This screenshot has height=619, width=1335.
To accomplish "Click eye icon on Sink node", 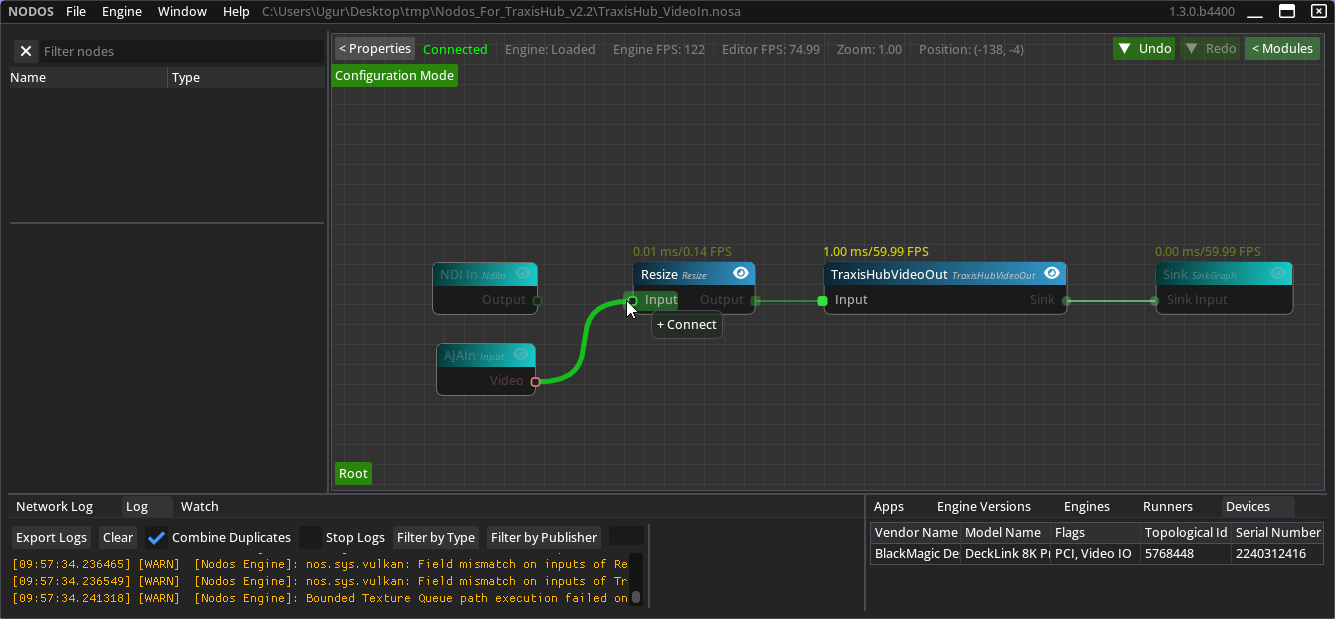I will [x=1278, y=273].
